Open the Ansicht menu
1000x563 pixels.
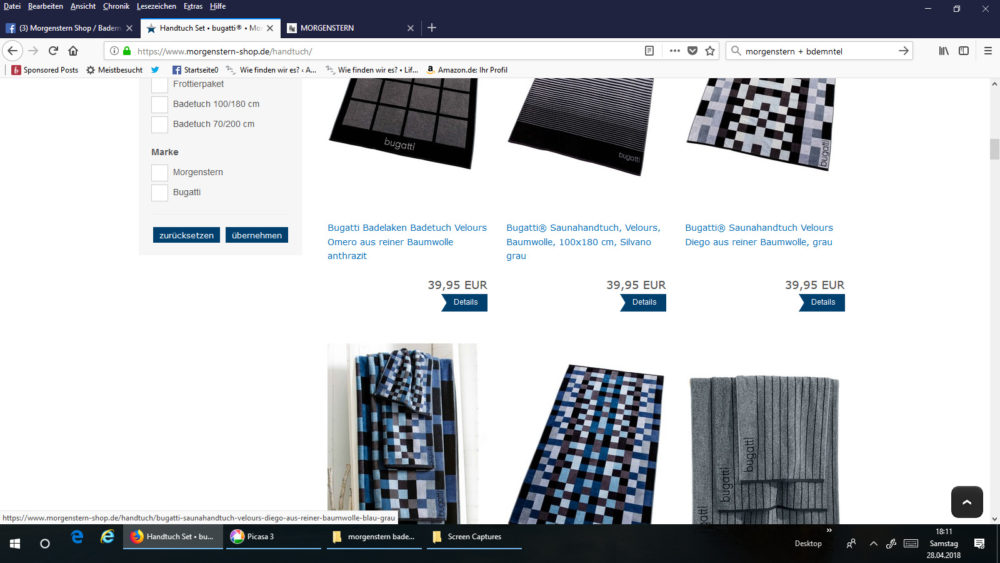point(83,6)
